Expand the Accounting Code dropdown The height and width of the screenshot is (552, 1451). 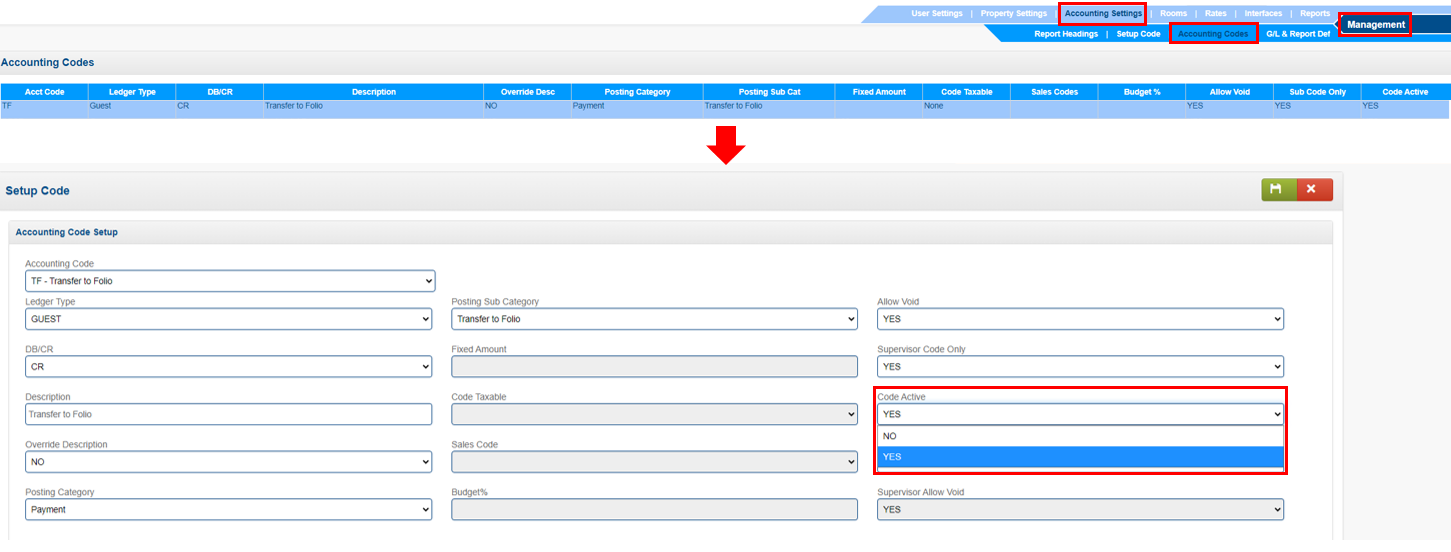pyautogui.click(x=230, y=281)
